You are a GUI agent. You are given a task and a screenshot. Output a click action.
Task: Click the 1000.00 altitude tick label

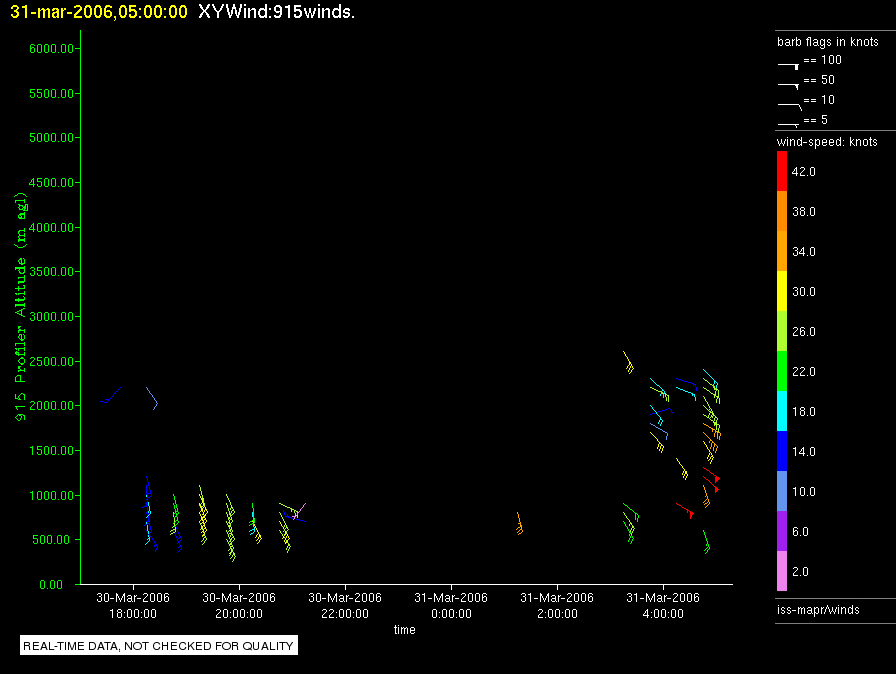pos(51,495)
